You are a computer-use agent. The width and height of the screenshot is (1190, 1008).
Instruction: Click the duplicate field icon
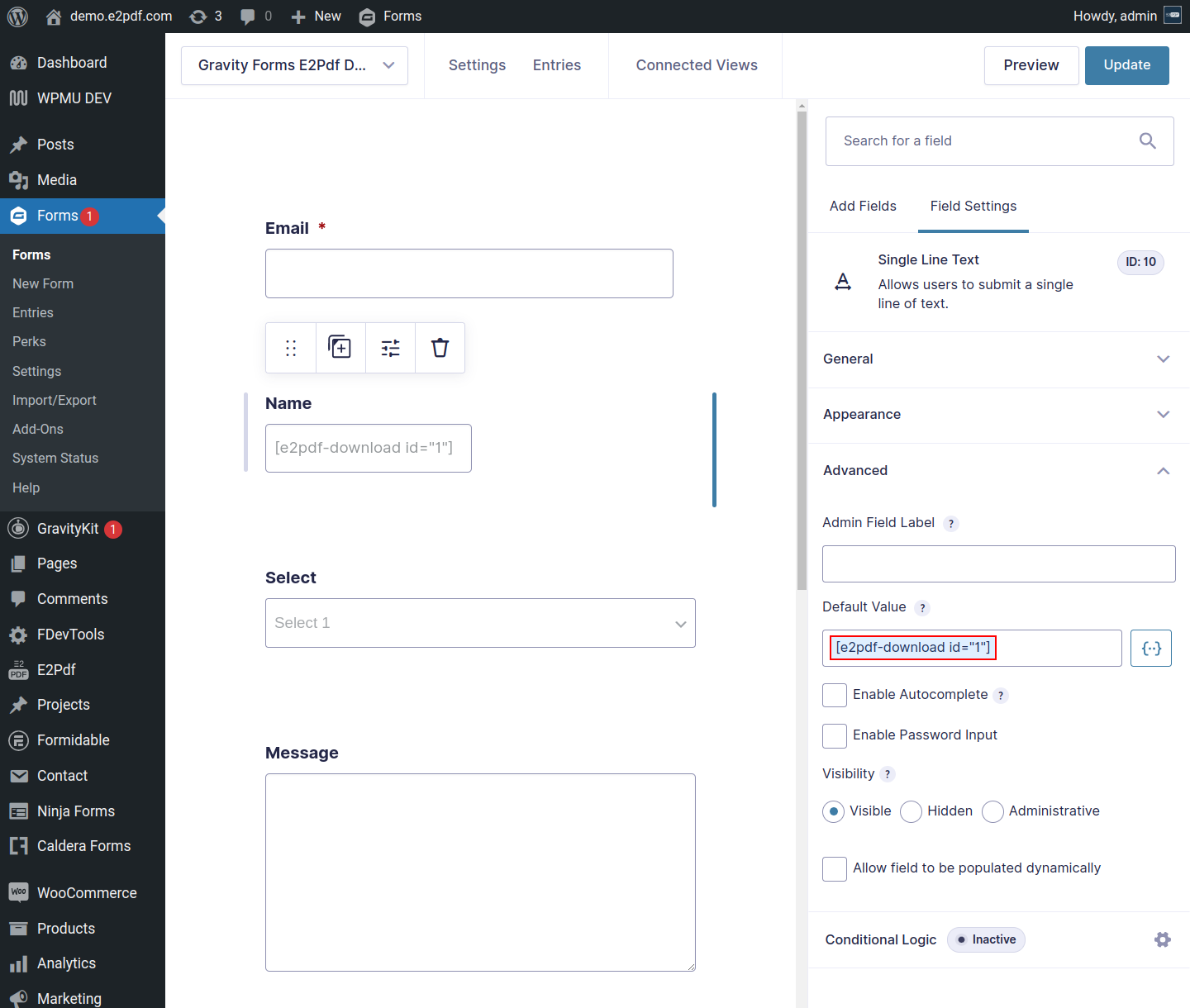click(340, 348)
